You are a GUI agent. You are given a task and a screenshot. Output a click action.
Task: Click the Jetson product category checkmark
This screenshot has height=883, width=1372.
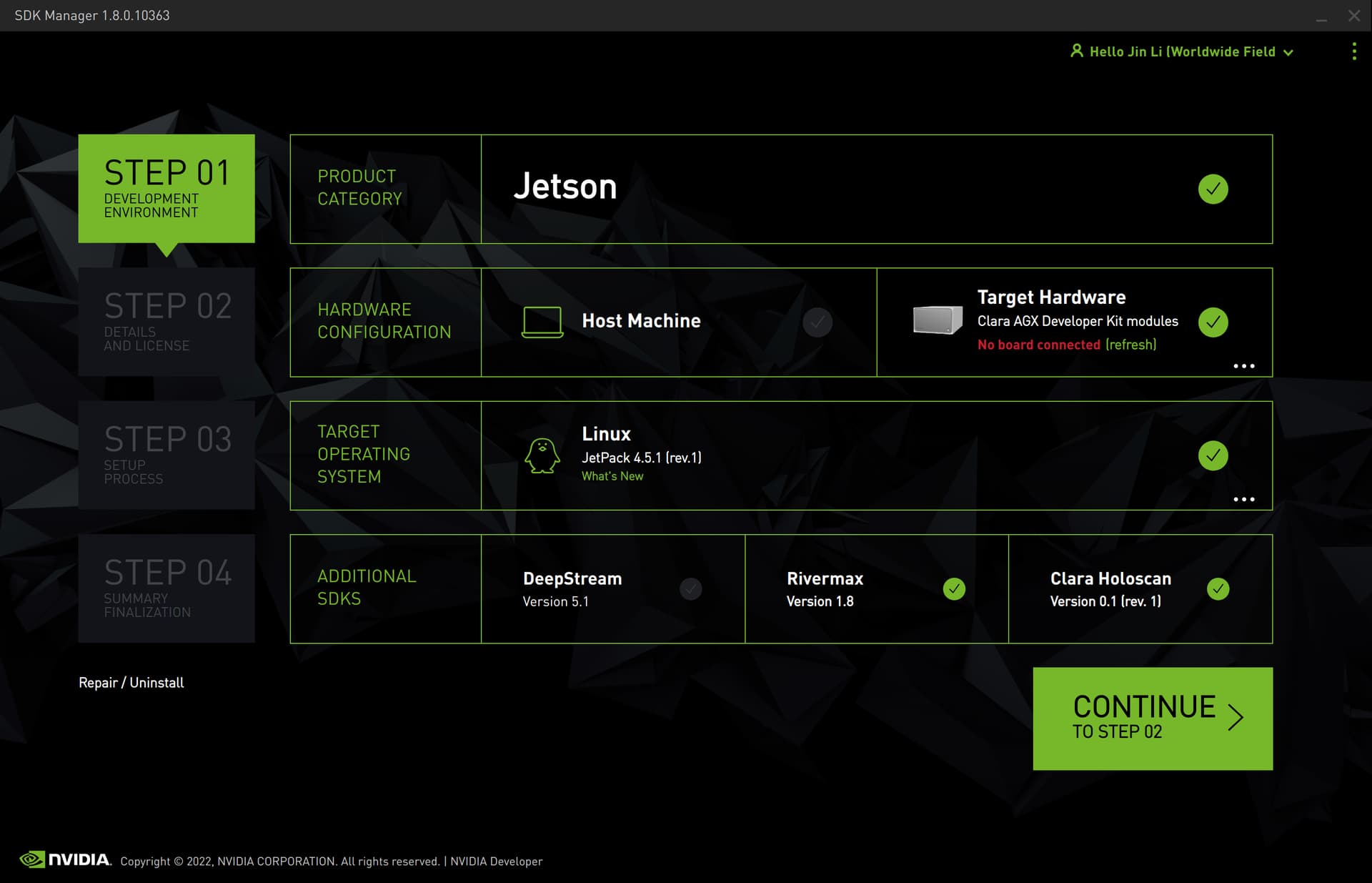[x=1213, y=189]
